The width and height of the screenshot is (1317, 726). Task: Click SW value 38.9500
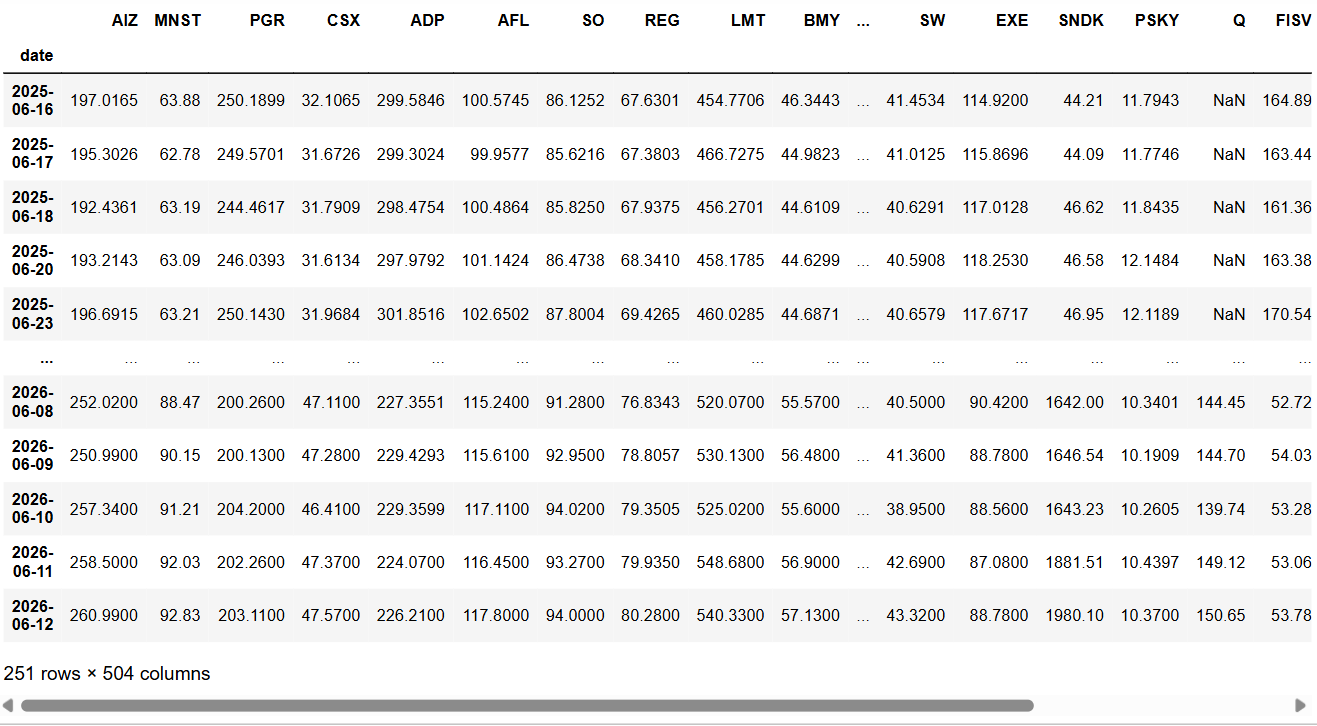point(916,509)
